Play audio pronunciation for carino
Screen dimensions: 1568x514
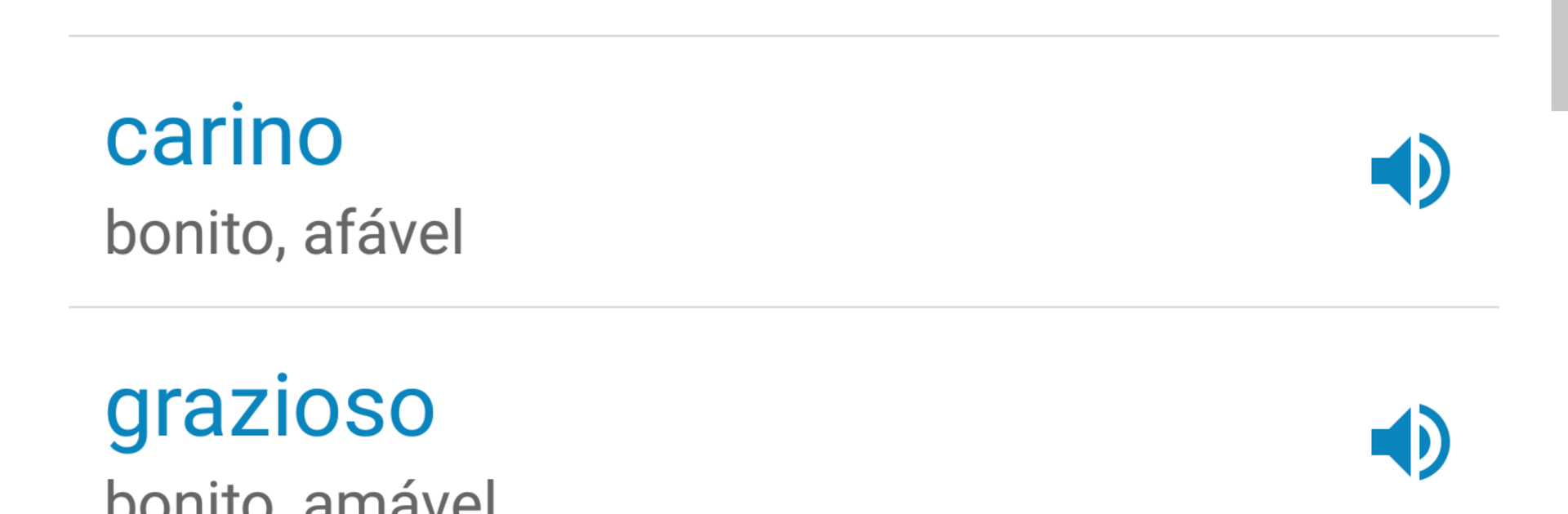[1410, 171]
